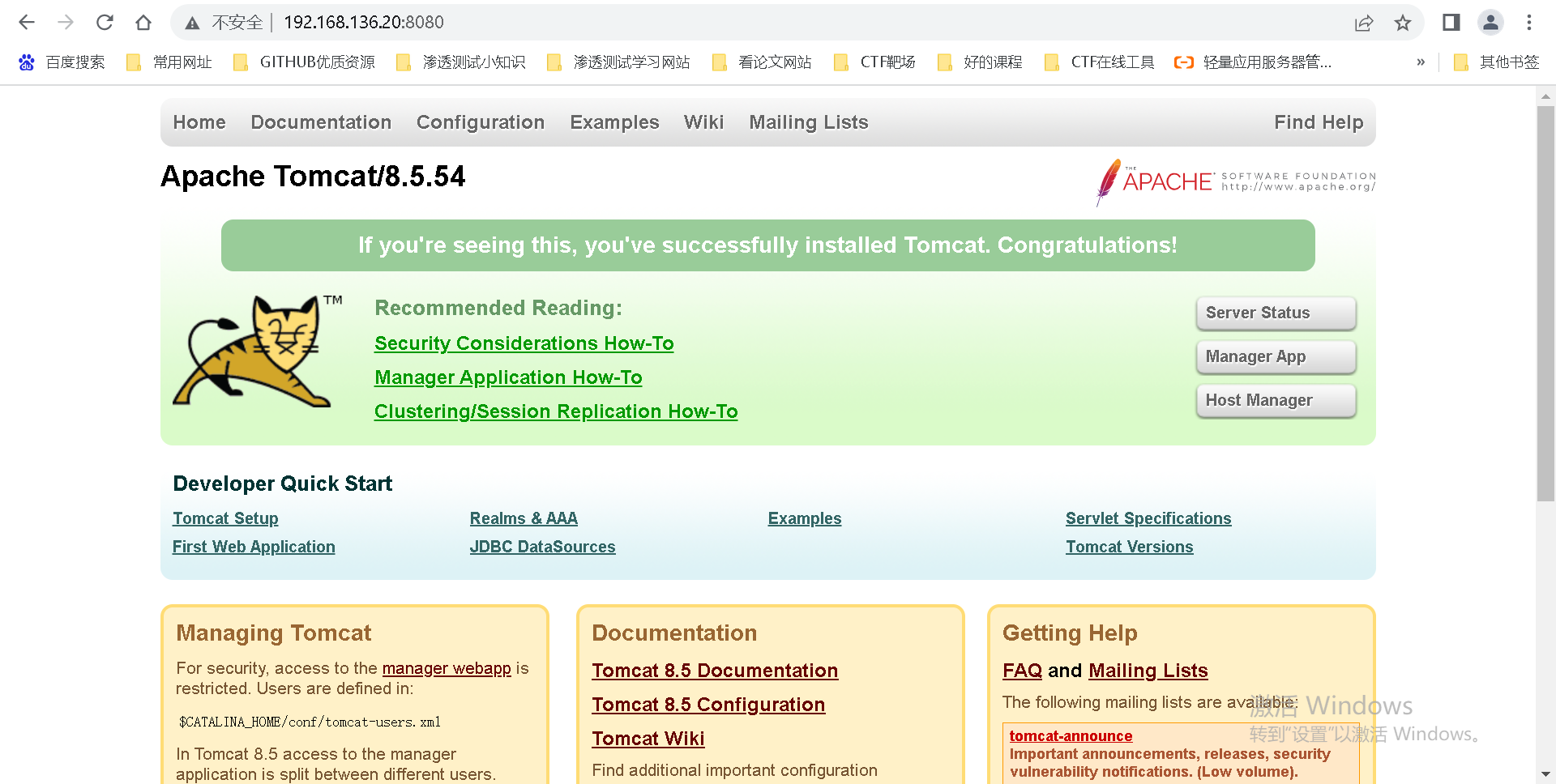Click scrollbar down arrow
1556x784 pixels.
tap(1545, 774)
